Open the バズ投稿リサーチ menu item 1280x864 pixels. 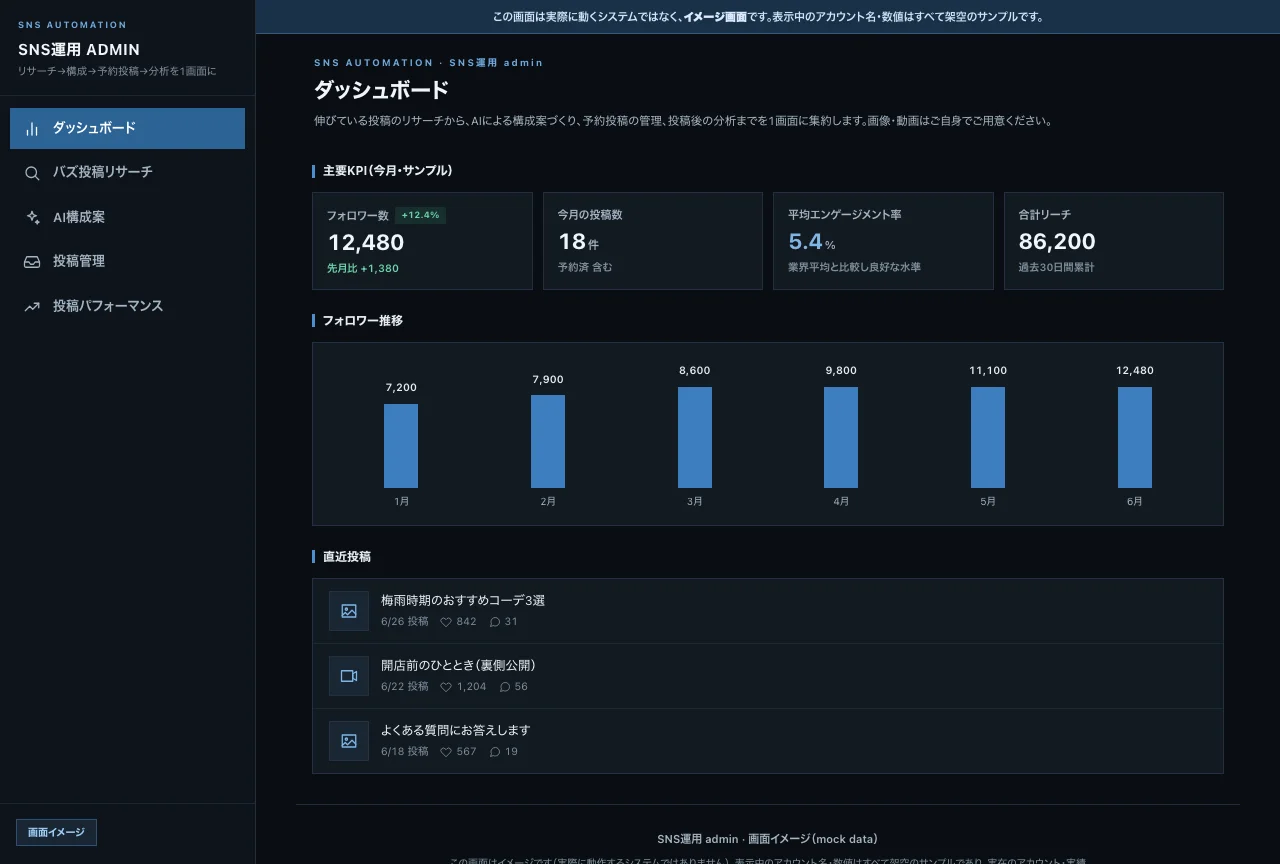127,173
